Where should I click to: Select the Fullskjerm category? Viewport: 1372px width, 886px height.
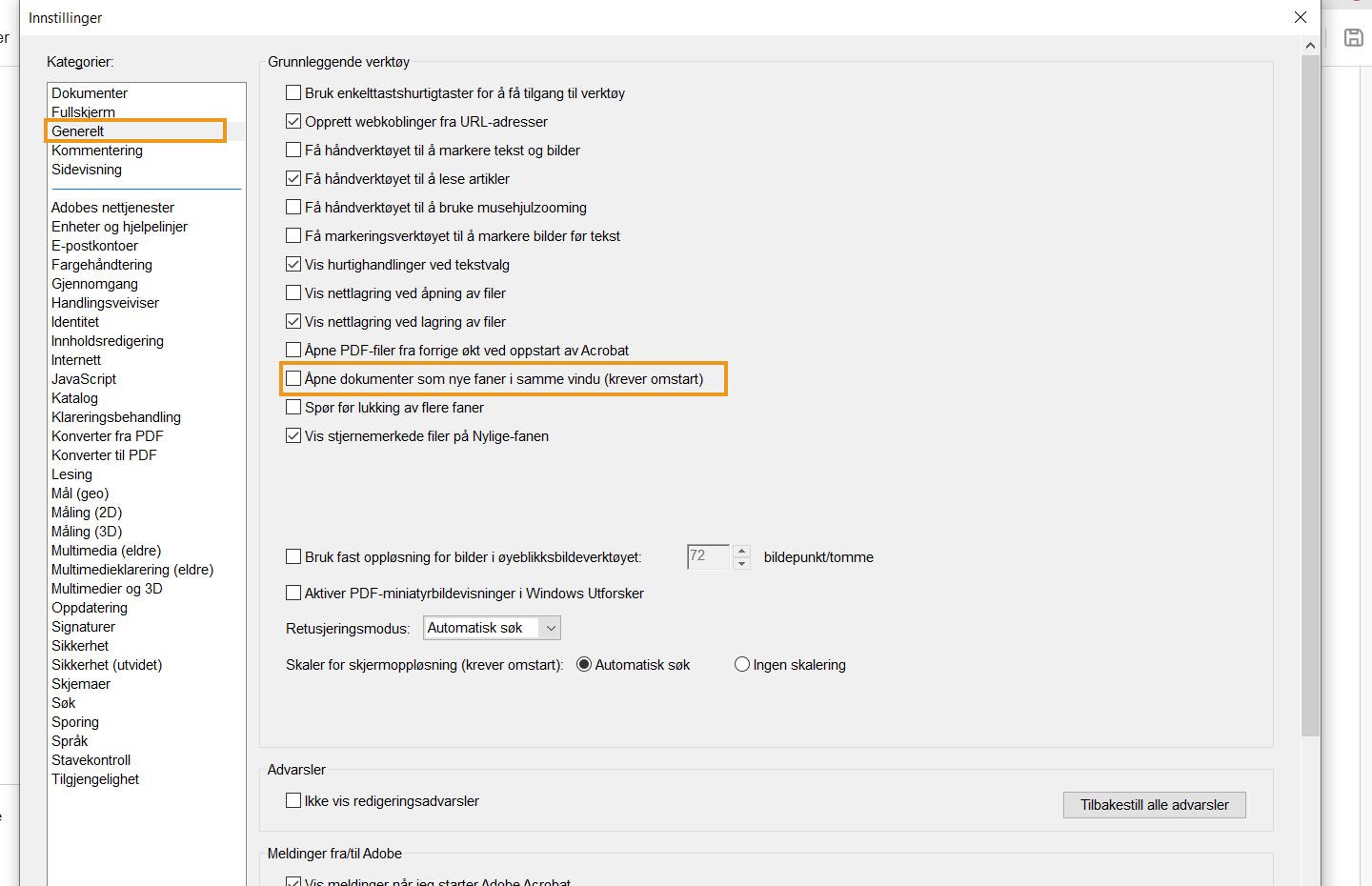[x=83, y=111]
